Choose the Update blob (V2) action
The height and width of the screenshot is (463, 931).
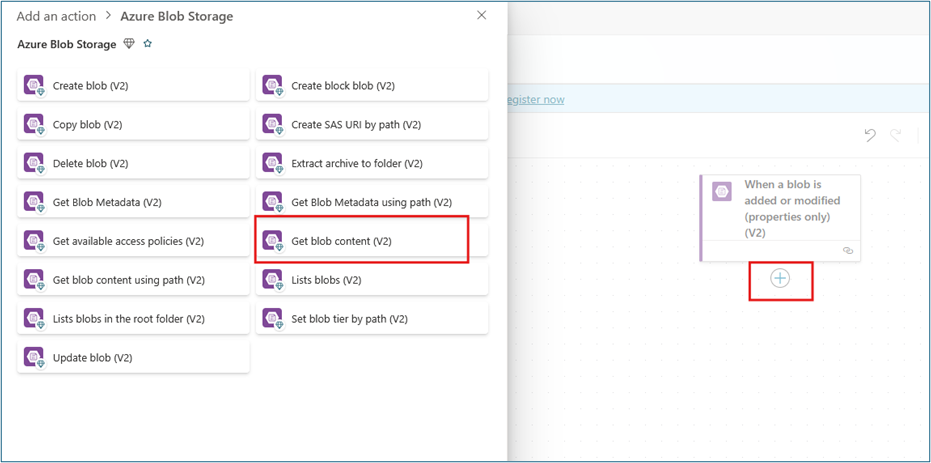(133, 358)
